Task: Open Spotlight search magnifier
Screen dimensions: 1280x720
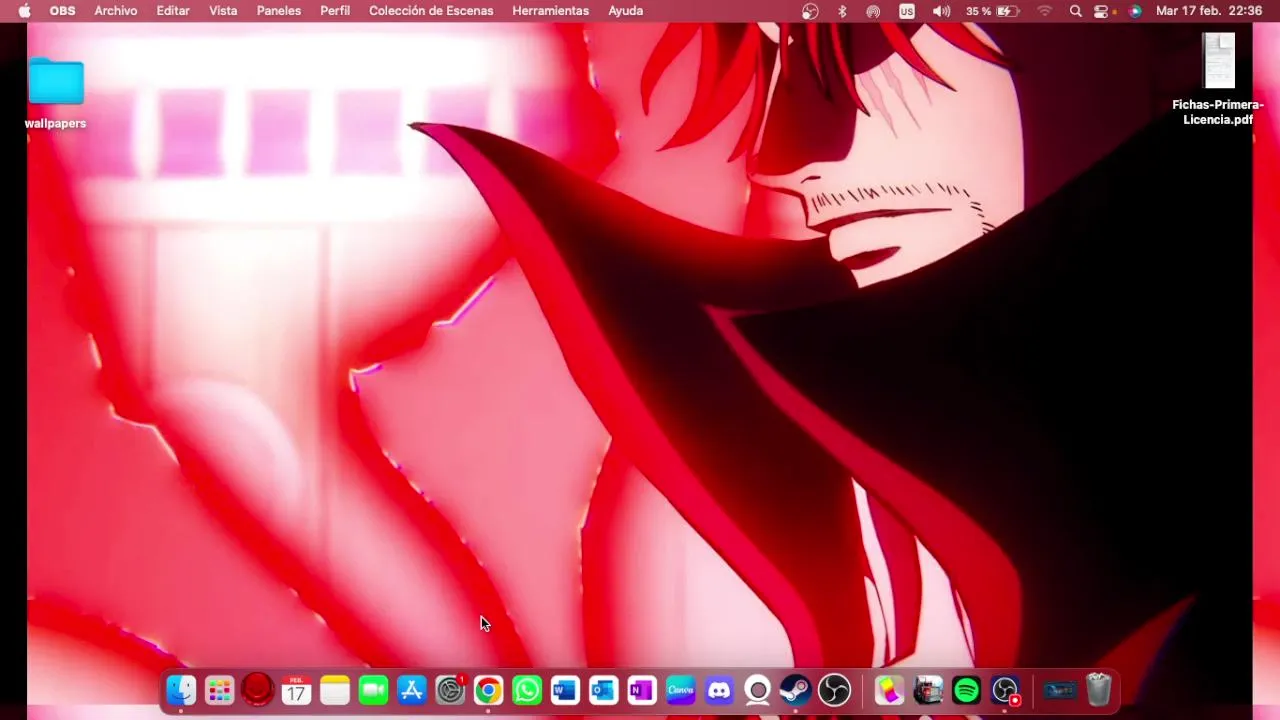Action: pos(1076,11)
